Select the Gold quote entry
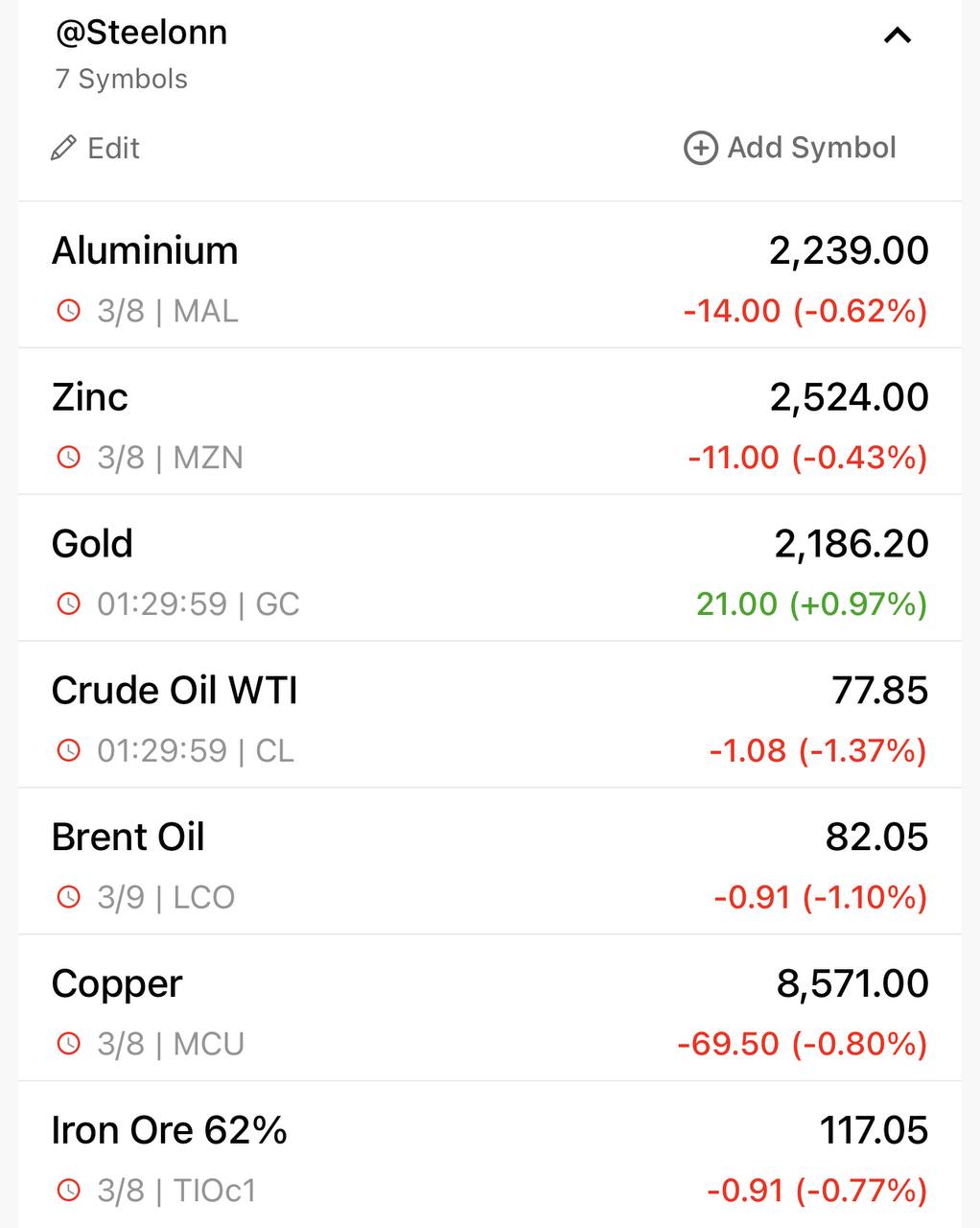This screenshot has height=1228, width=980. coord(489,569)
